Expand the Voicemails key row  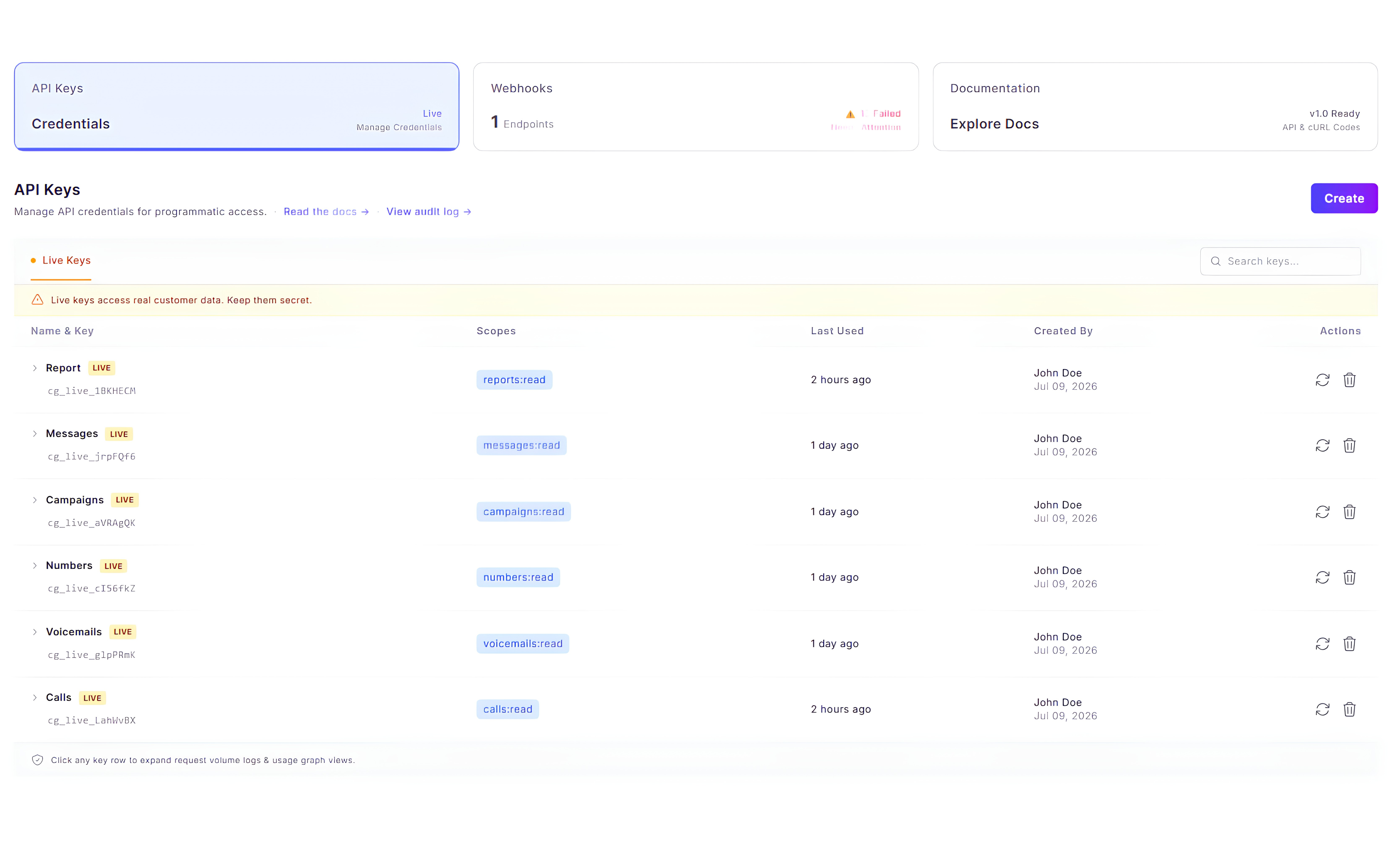[34, 632]
